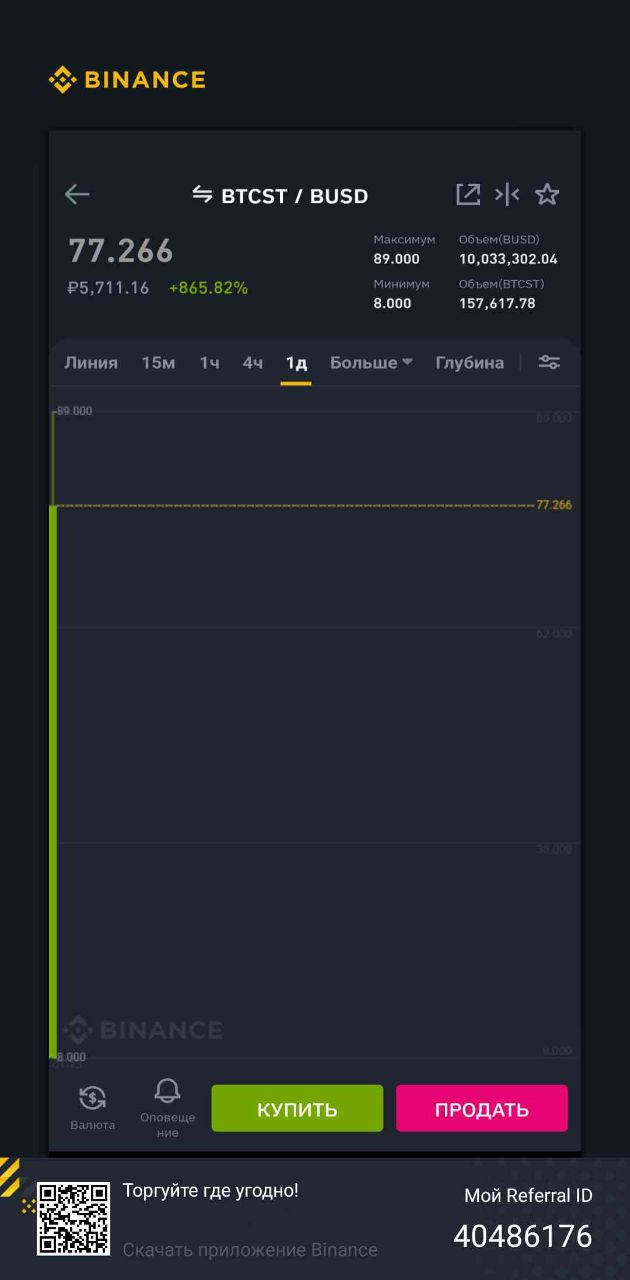Click the Binance logo at top
This screenshot has height=1280, width=630.
127,80
